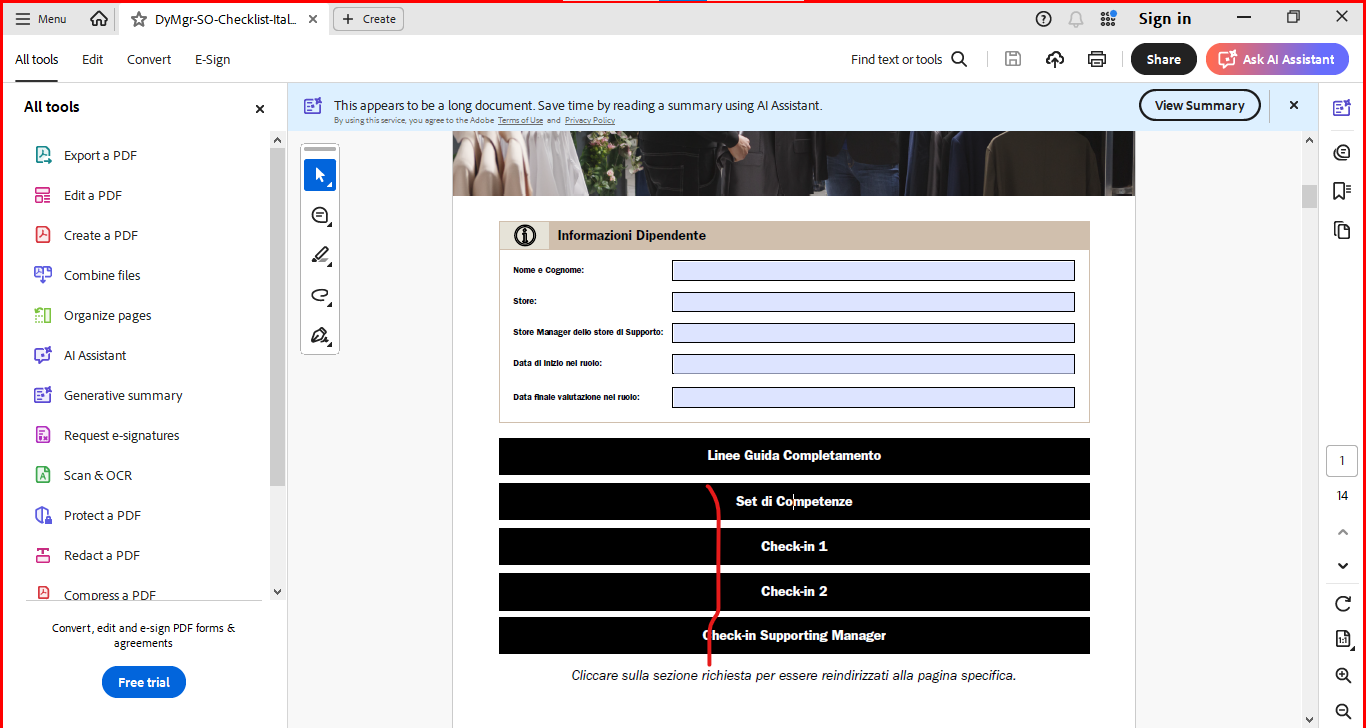
Task: Open Terms of Use link
Action: [x=520, y=120]
